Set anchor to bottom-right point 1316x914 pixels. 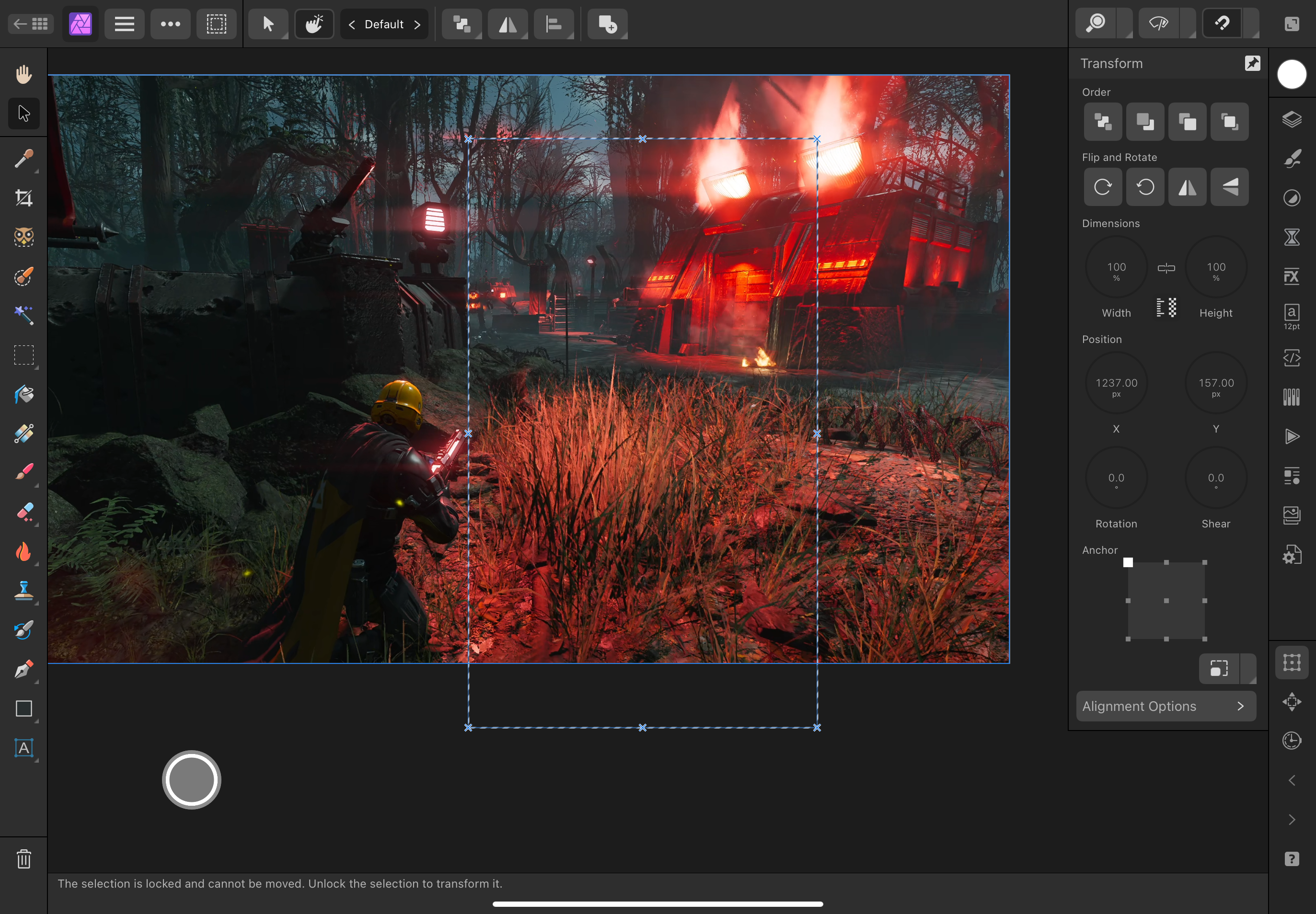tap(1204, 639)
